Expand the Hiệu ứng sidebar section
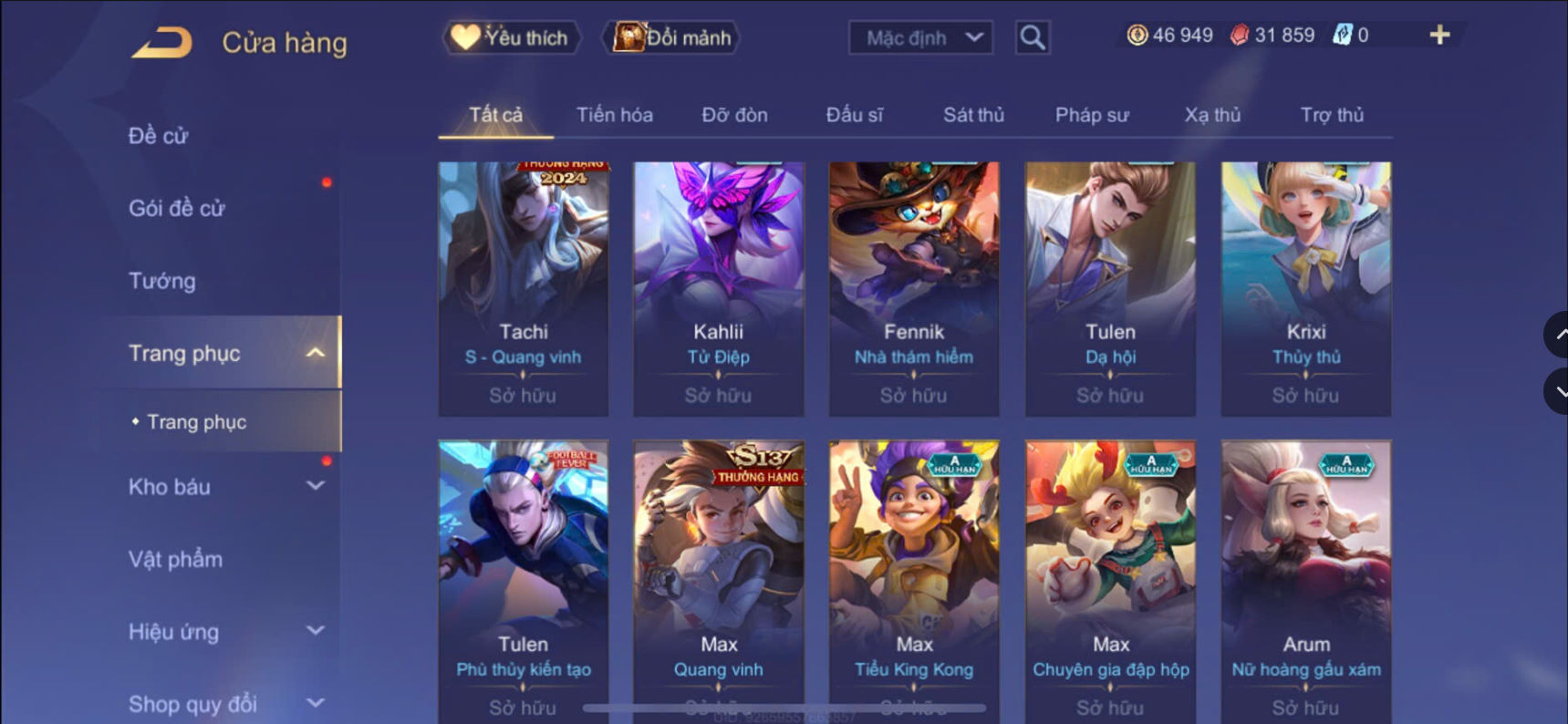1568x724 pixels. tap(316, 631)
